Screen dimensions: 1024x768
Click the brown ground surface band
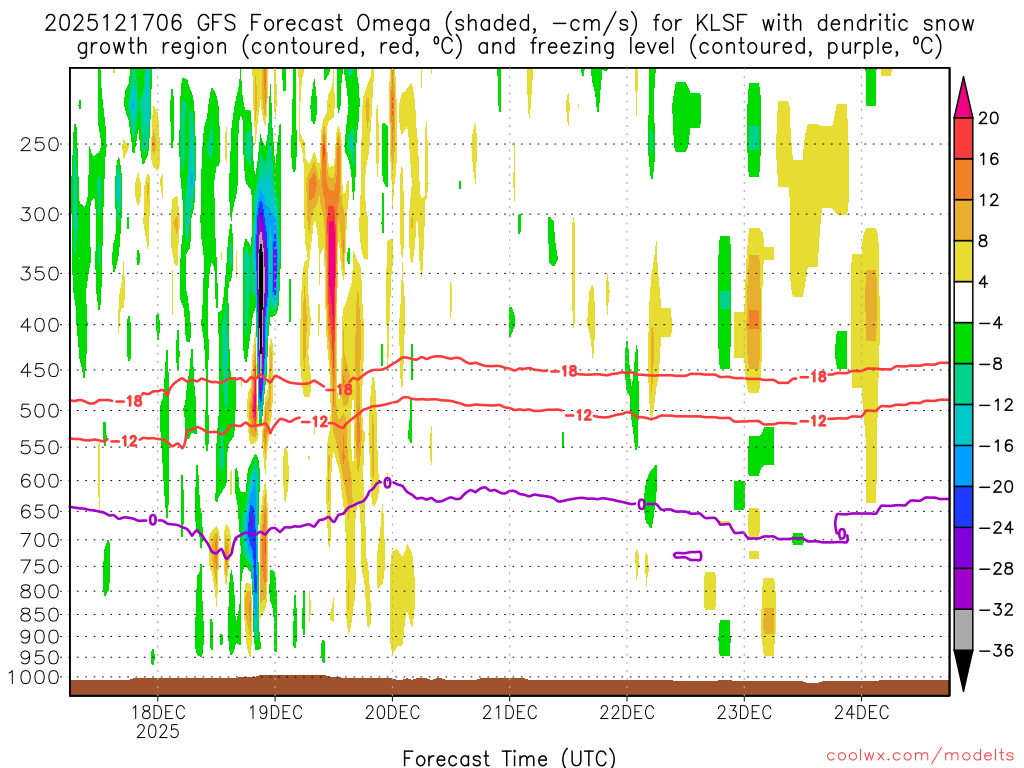[509, 686]
